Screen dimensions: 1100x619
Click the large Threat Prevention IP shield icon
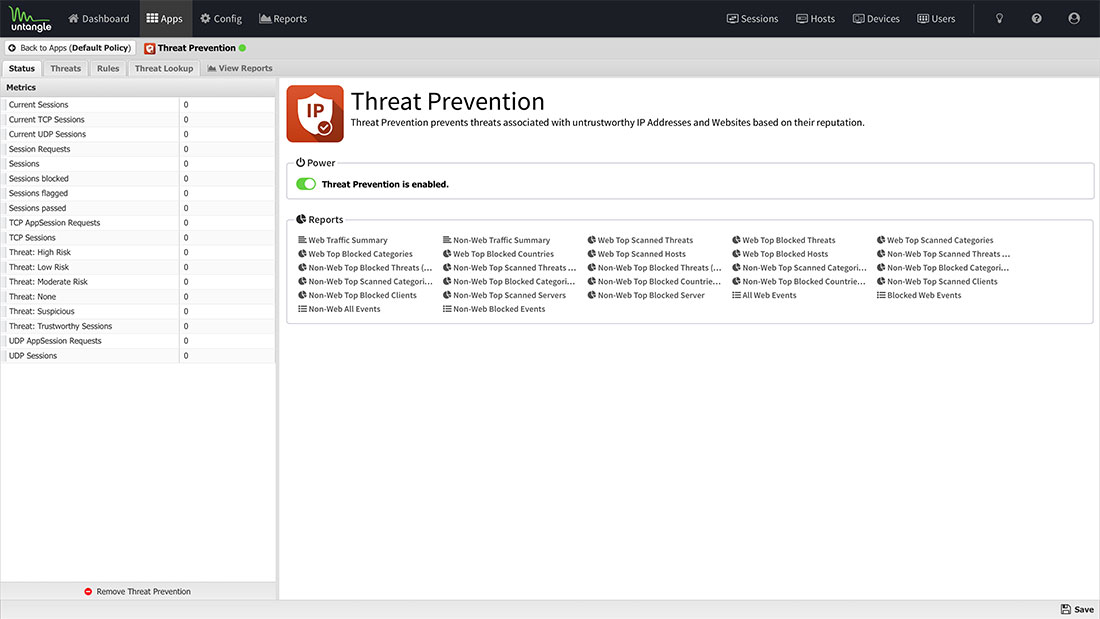(315, 114)
